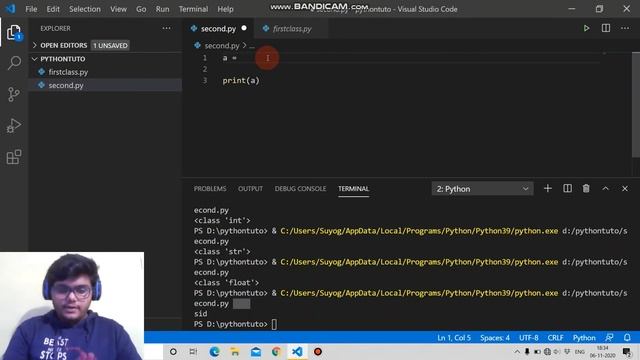Open Bandicam recorder from taskbar
The height and width of the screenshot is (360, 640).
(x=318, y=351)
